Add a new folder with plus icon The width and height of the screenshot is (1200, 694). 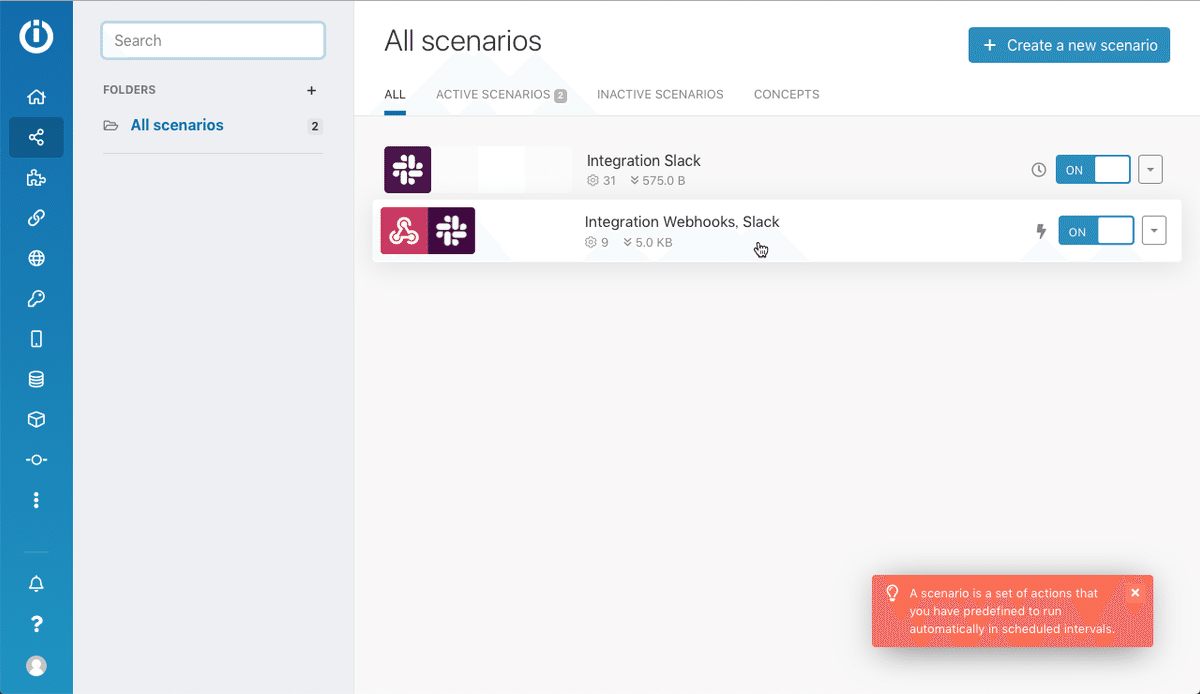coord(311,90)
